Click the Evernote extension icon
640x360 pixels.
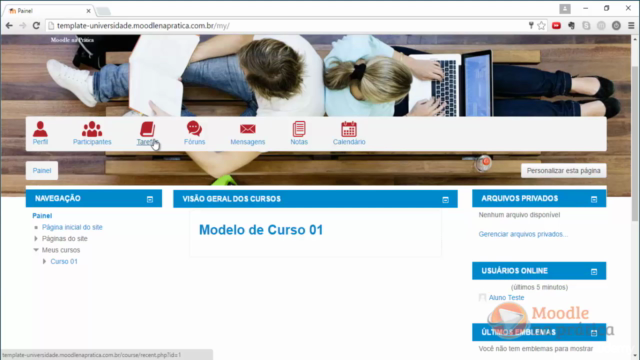571,26
